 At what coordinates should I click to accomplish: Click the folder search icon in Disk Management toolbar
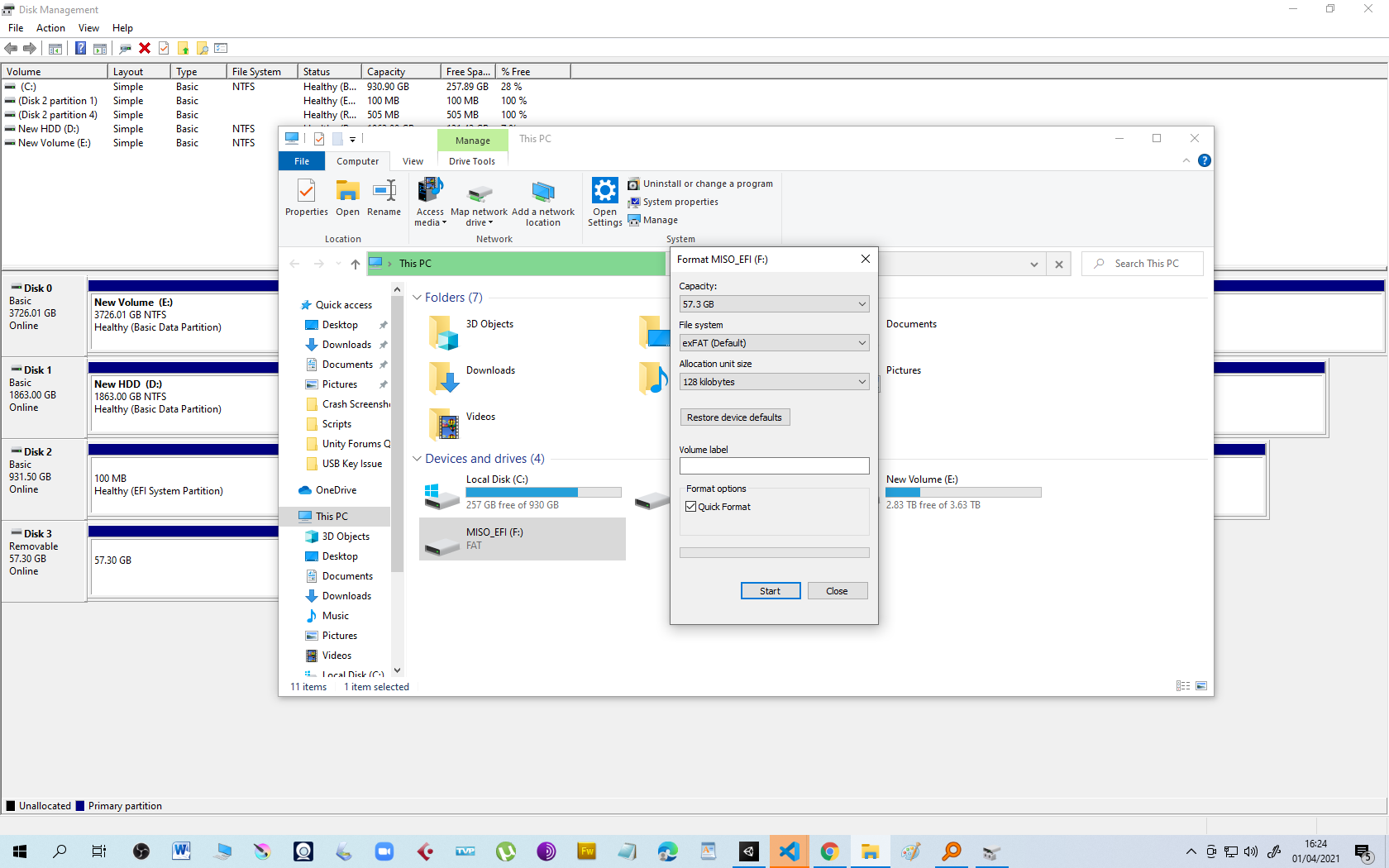(202, 48)
